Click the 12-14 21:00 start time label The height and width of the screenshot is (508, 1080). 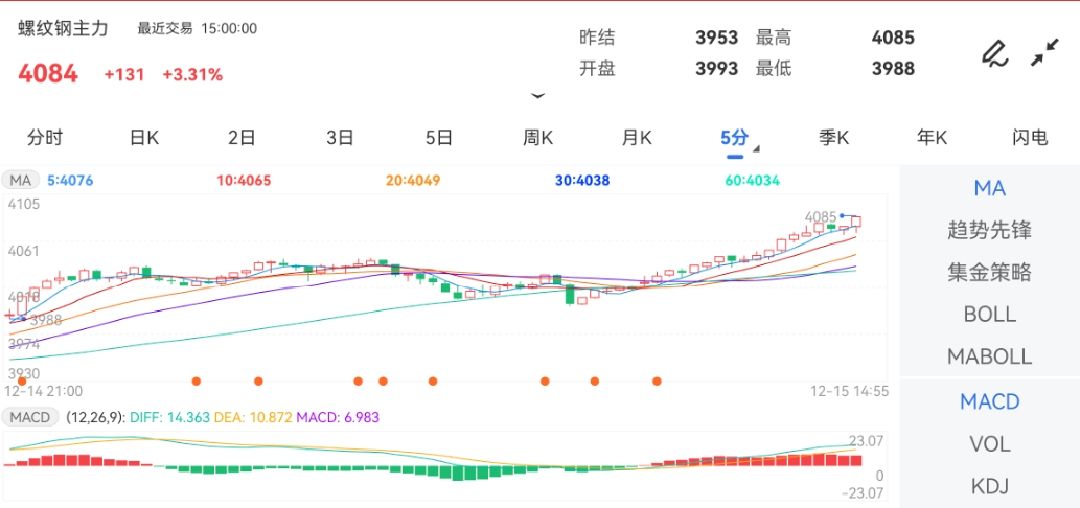click(x=43, y=392)
